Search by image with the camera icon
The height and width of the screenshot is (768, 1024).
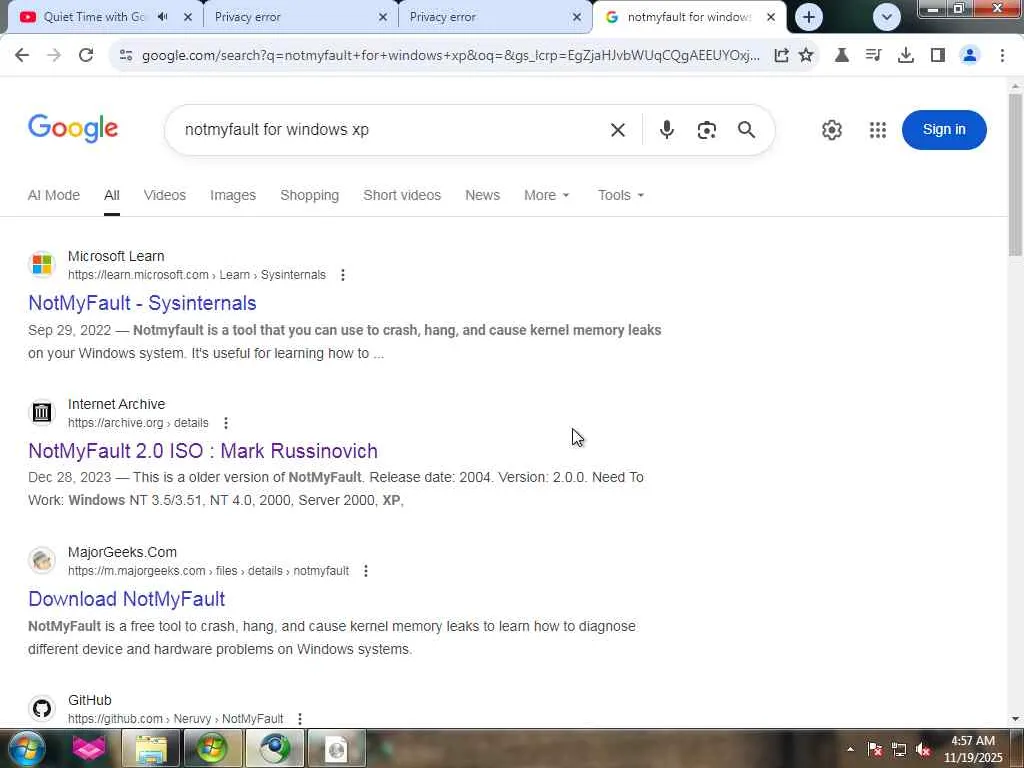(707, 130)
